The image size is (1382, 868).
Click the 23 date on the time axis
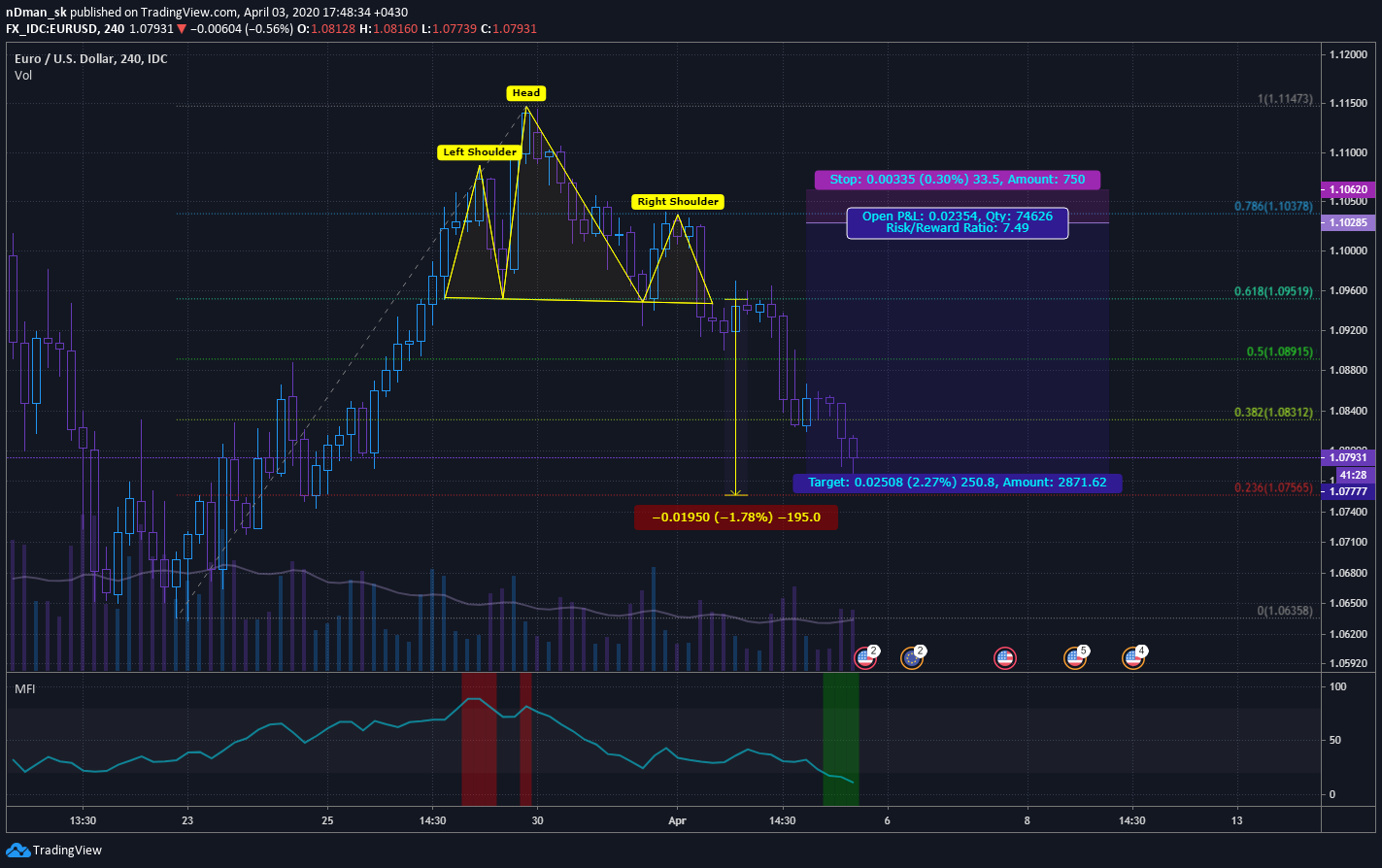(x=187, y=820)
